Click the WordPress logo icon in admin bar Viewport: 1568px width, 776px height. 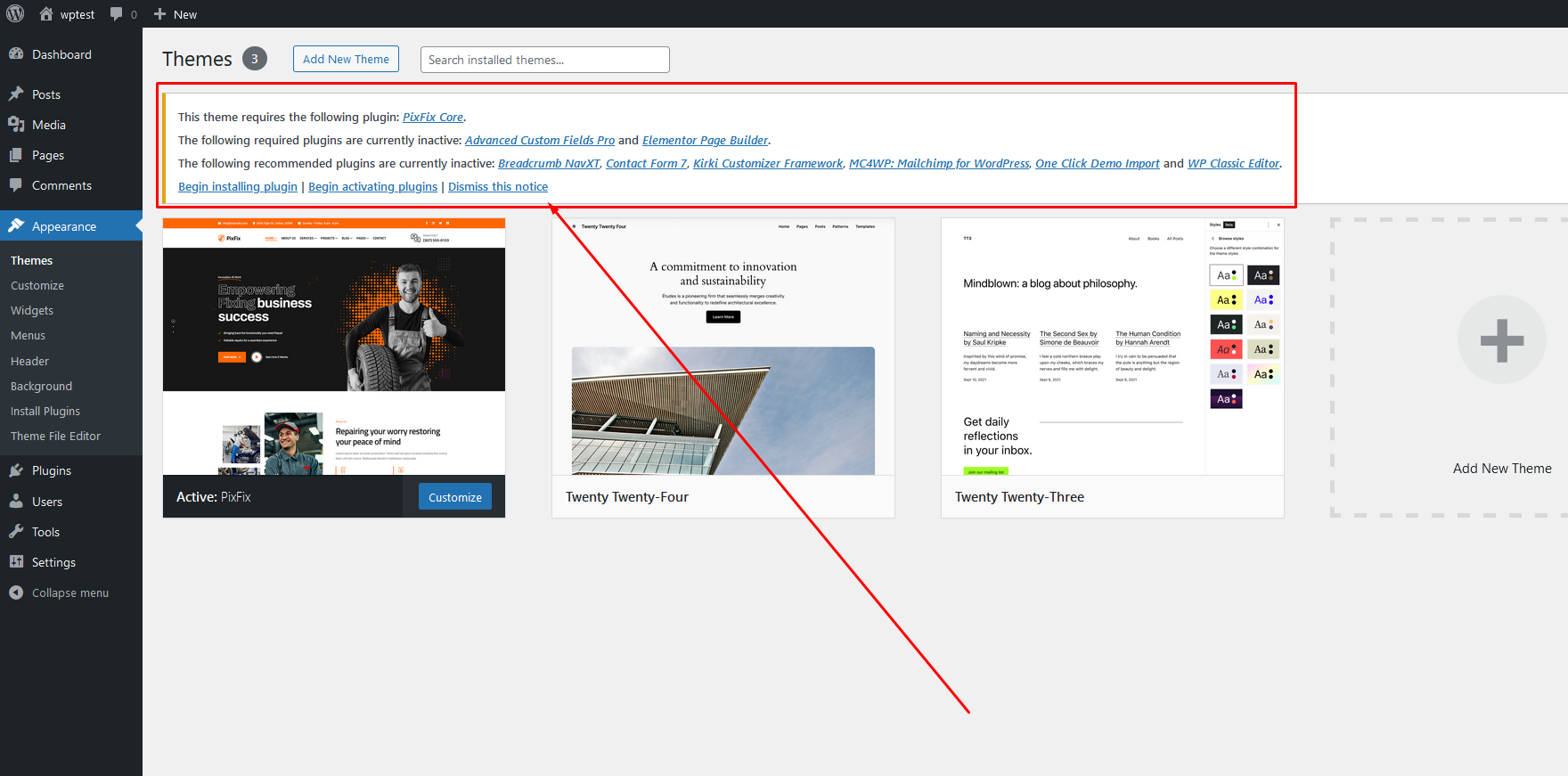pos(15,14)
